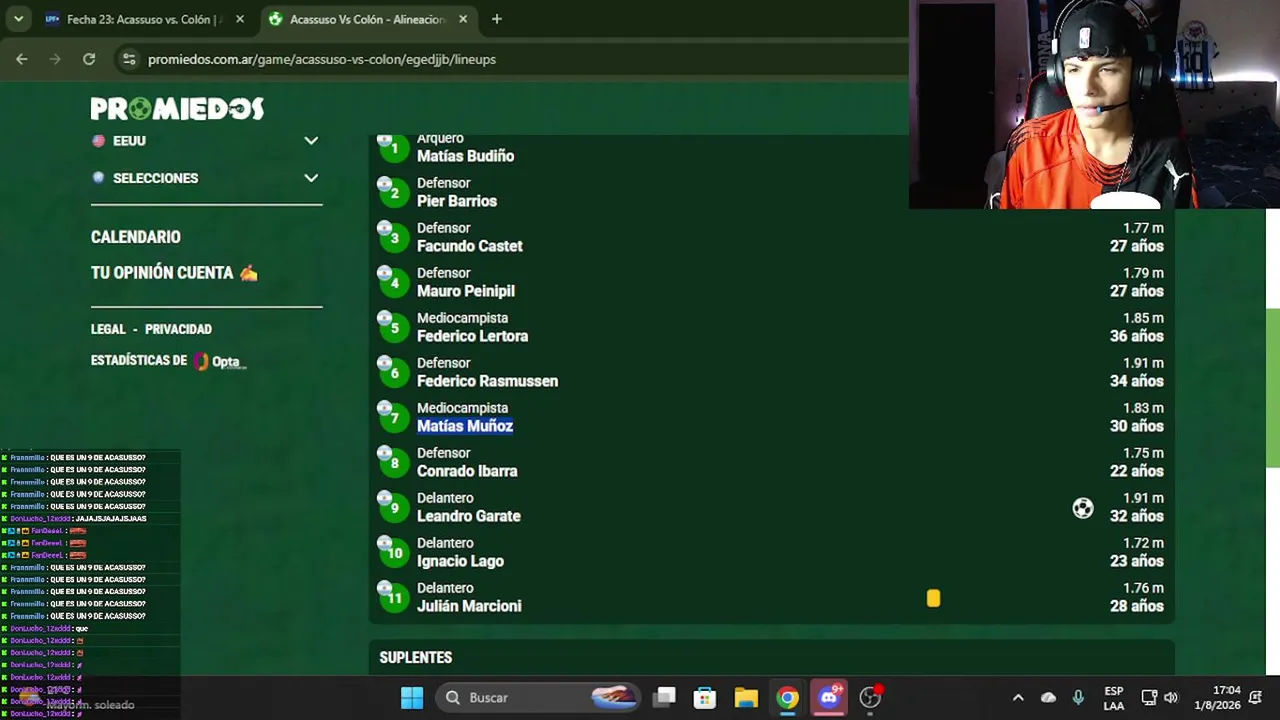
Task: Close the Acassuso Vs Colón Alineaciones tab
Action: pyautogui.click(x=463, y=19)
